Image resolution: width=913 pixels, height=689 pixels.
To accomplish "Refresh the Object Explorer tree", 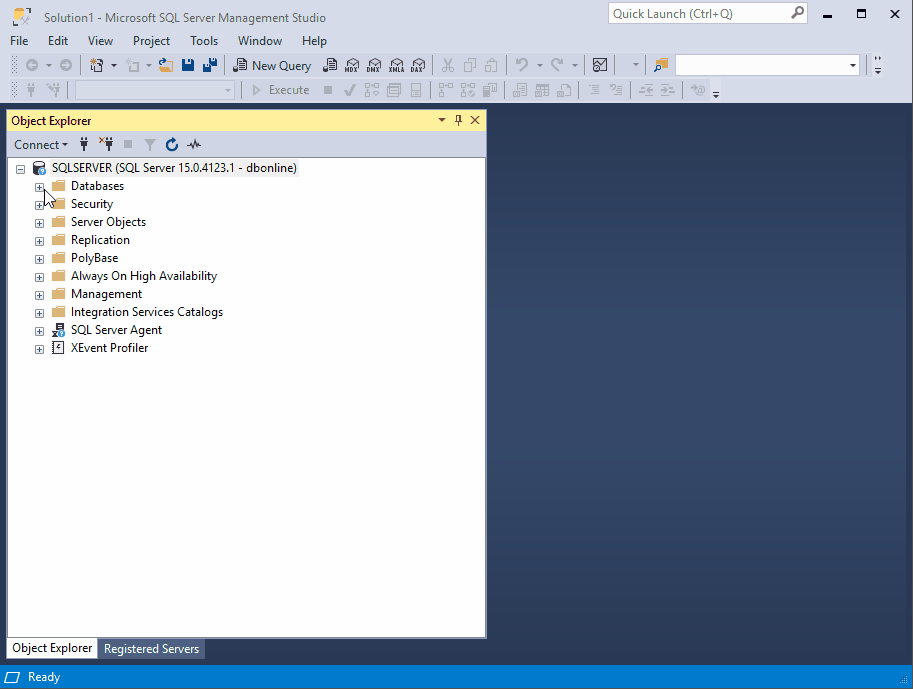I will pyautogui.click(x=171, y=144).
